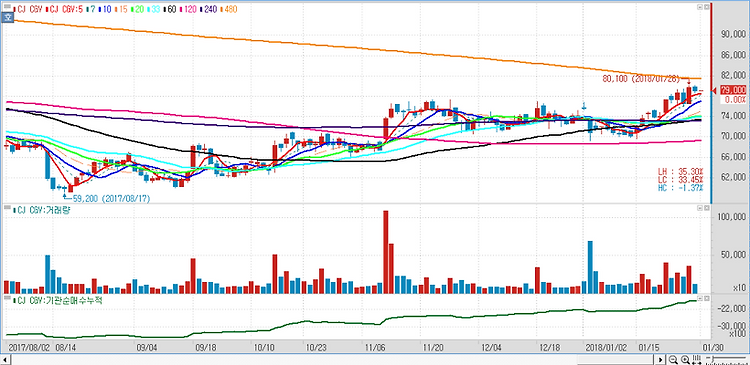Minimize the 거래량 volume pane
This screenshot has height=365, width=750.
[x=700, y=209]
